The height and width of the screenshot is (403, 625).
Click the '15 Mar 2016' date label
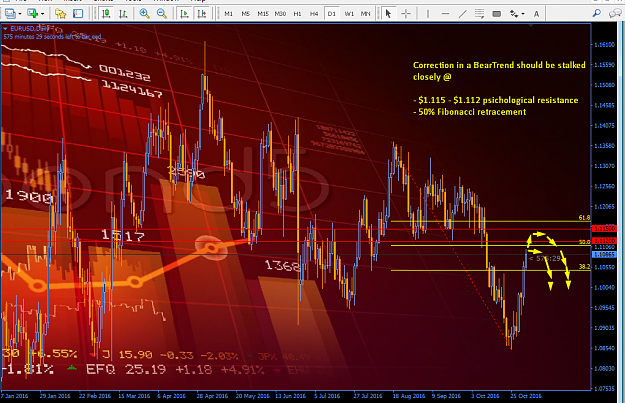(134, 396)
